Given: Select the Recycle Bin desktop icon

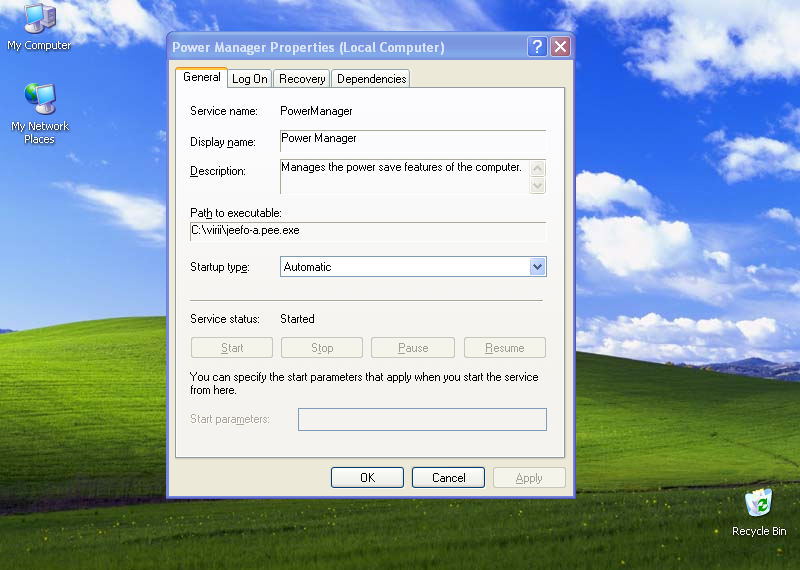Looking at the screenshot, I should click(759, 512).
